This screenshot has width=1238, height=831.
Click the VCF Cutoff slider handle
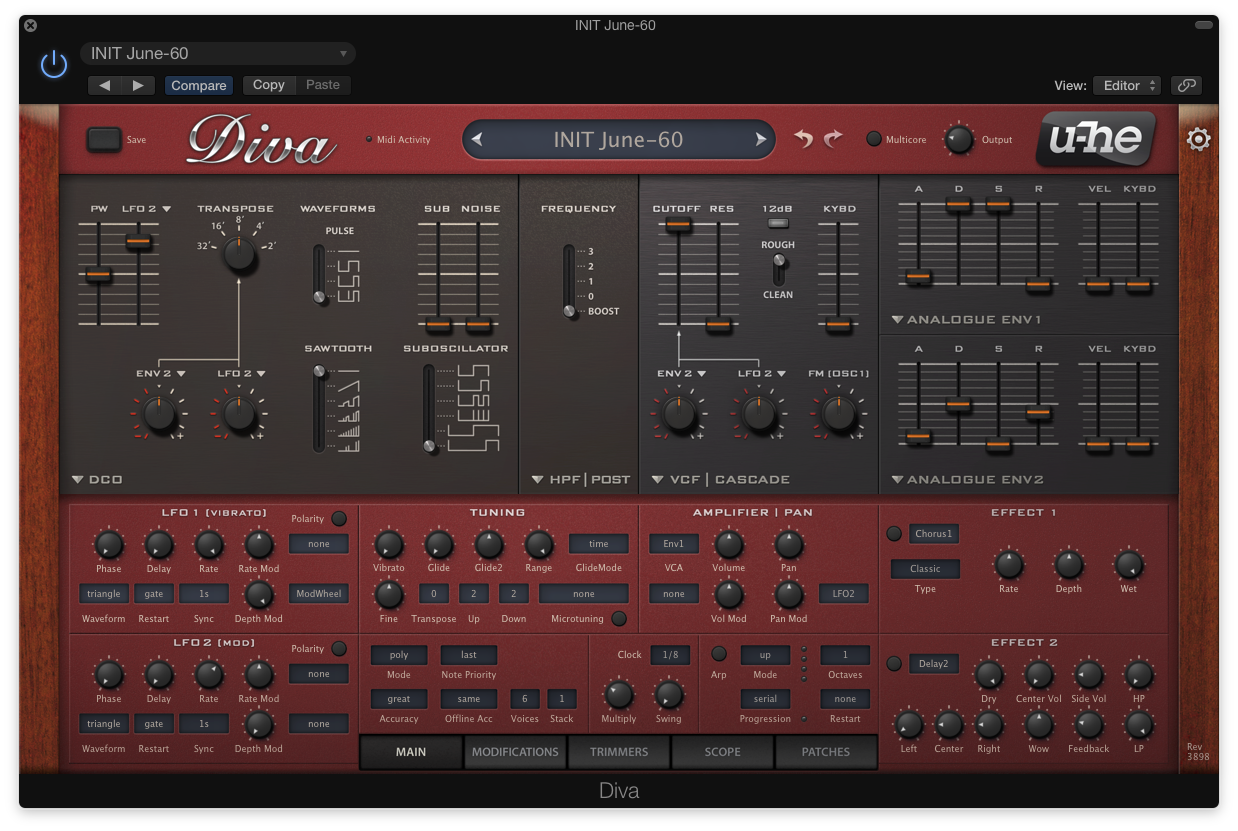pos(678,225)
